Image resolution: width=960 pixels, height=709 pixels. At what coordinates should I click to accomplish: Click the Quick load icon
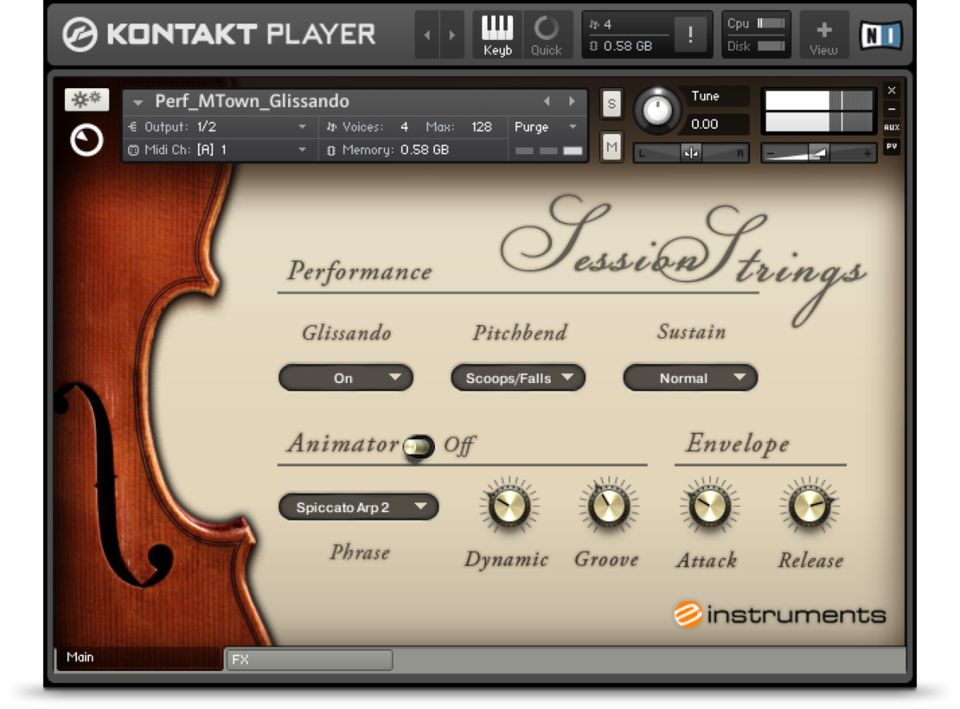(x=546, y=35)
